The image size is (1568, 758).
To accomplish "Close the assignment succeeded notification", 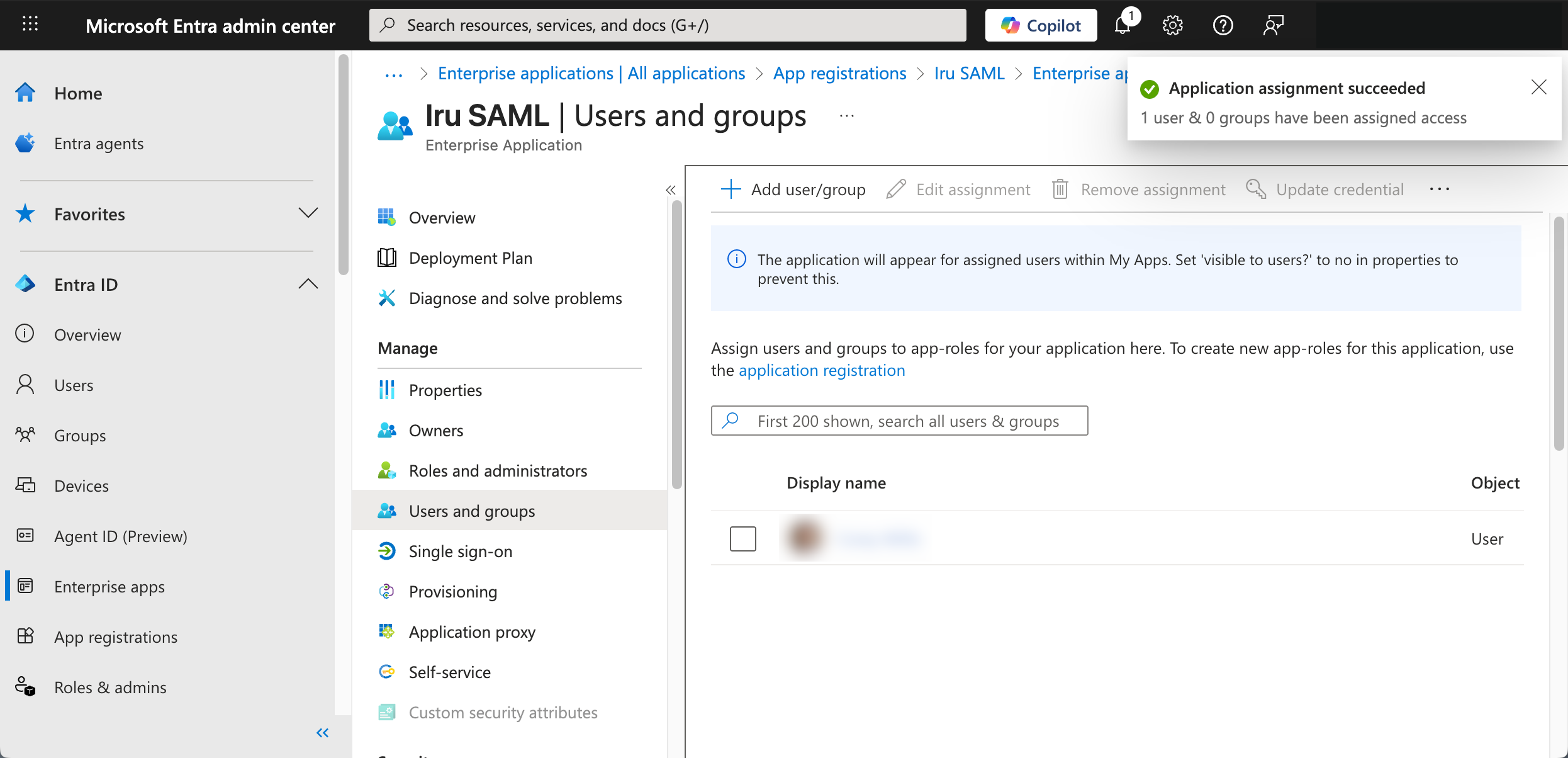I will tap(1538, 87).
